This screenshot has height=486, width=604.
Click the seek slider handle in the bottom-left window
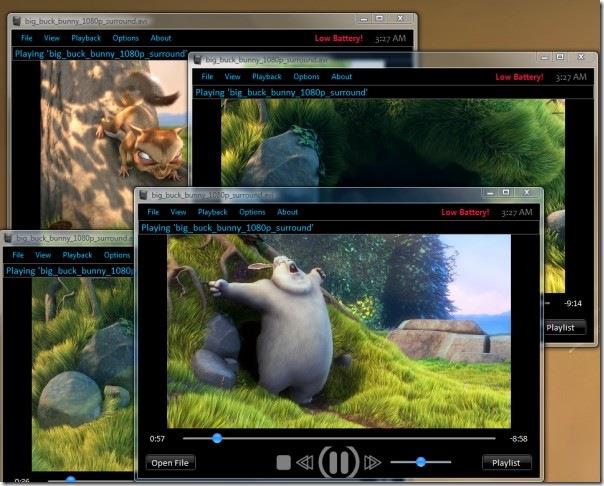pyautogui.click(x=70, y=480)
